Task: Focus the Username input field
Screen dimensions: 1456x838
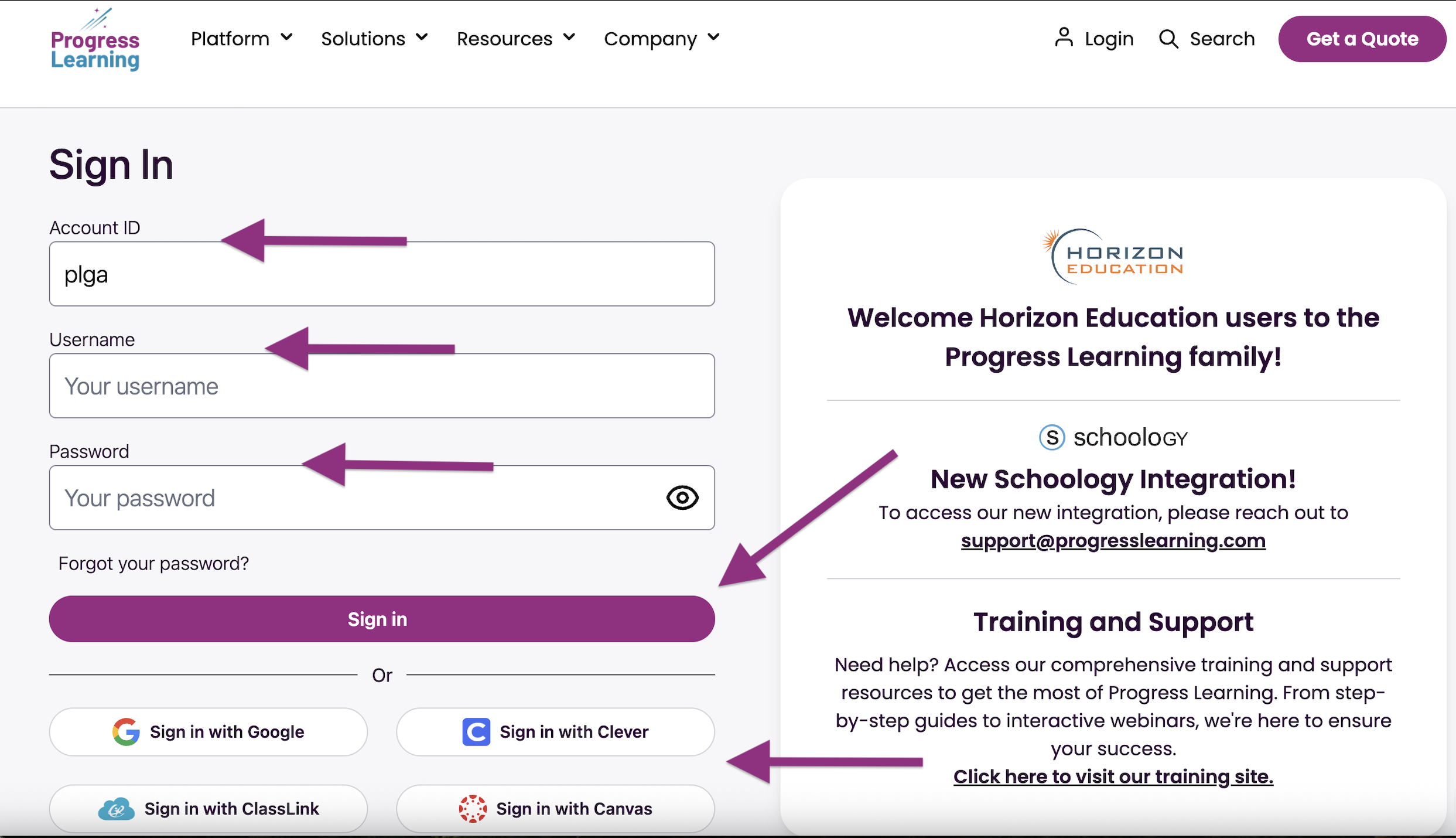Action: click(382, 386)
